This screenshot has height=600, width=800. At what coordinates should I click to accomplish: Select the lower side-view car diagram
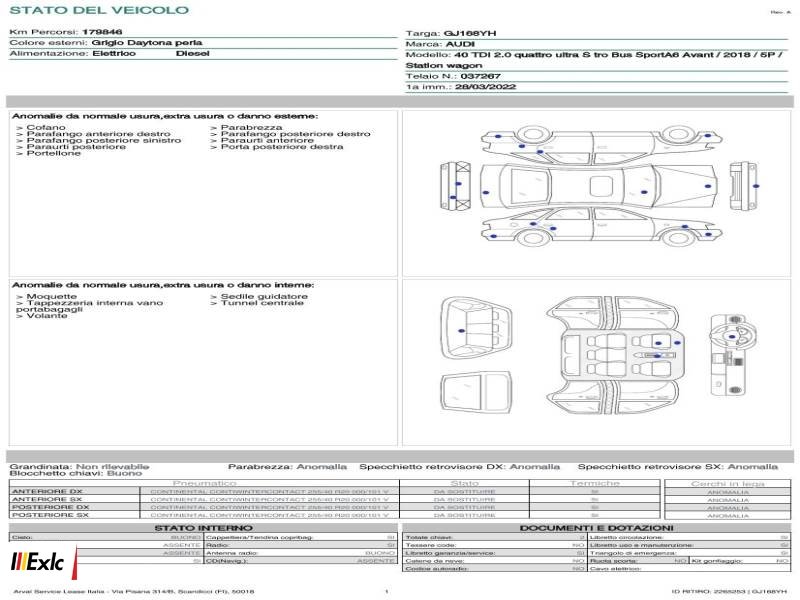click(602, 225)
